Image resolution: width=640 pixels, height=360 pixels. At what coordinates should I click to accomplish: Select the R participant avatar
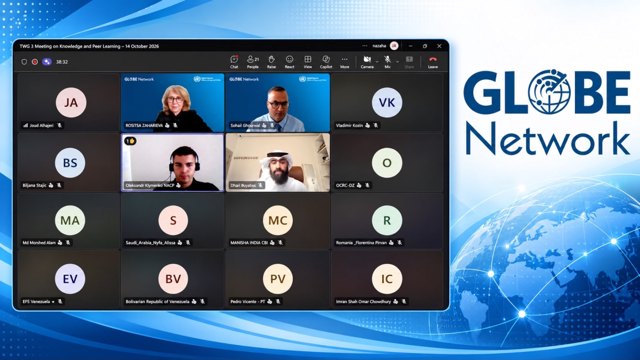tap(387, 220)
